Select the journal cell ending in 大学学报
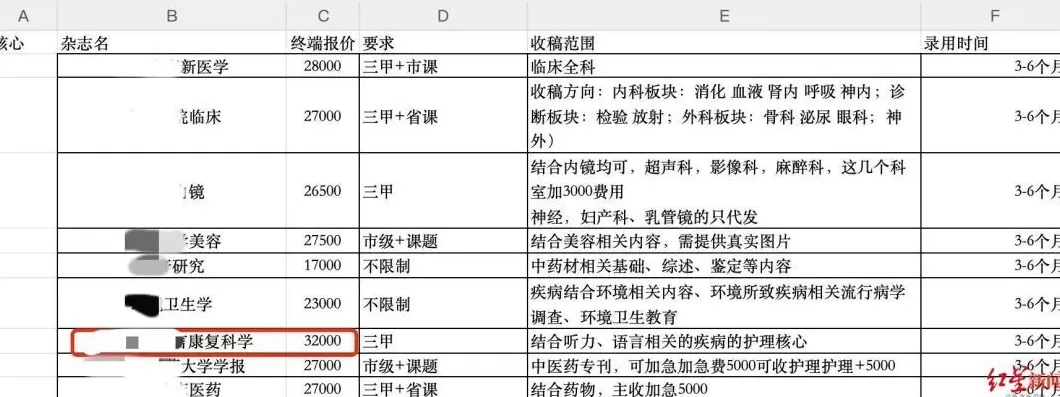This screenshot has width=1060, height=397. tap(172, 366)
